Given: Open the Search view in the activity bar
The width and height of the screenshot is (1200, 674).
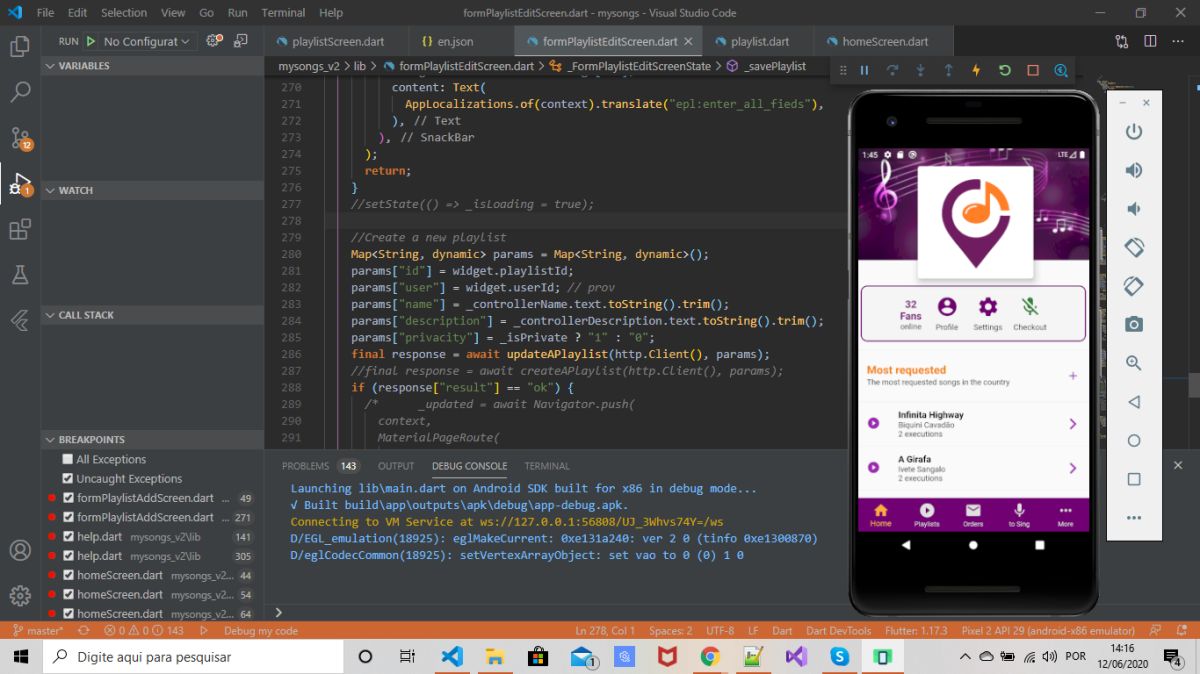Looking at the screenshot, I should (20, 92).
